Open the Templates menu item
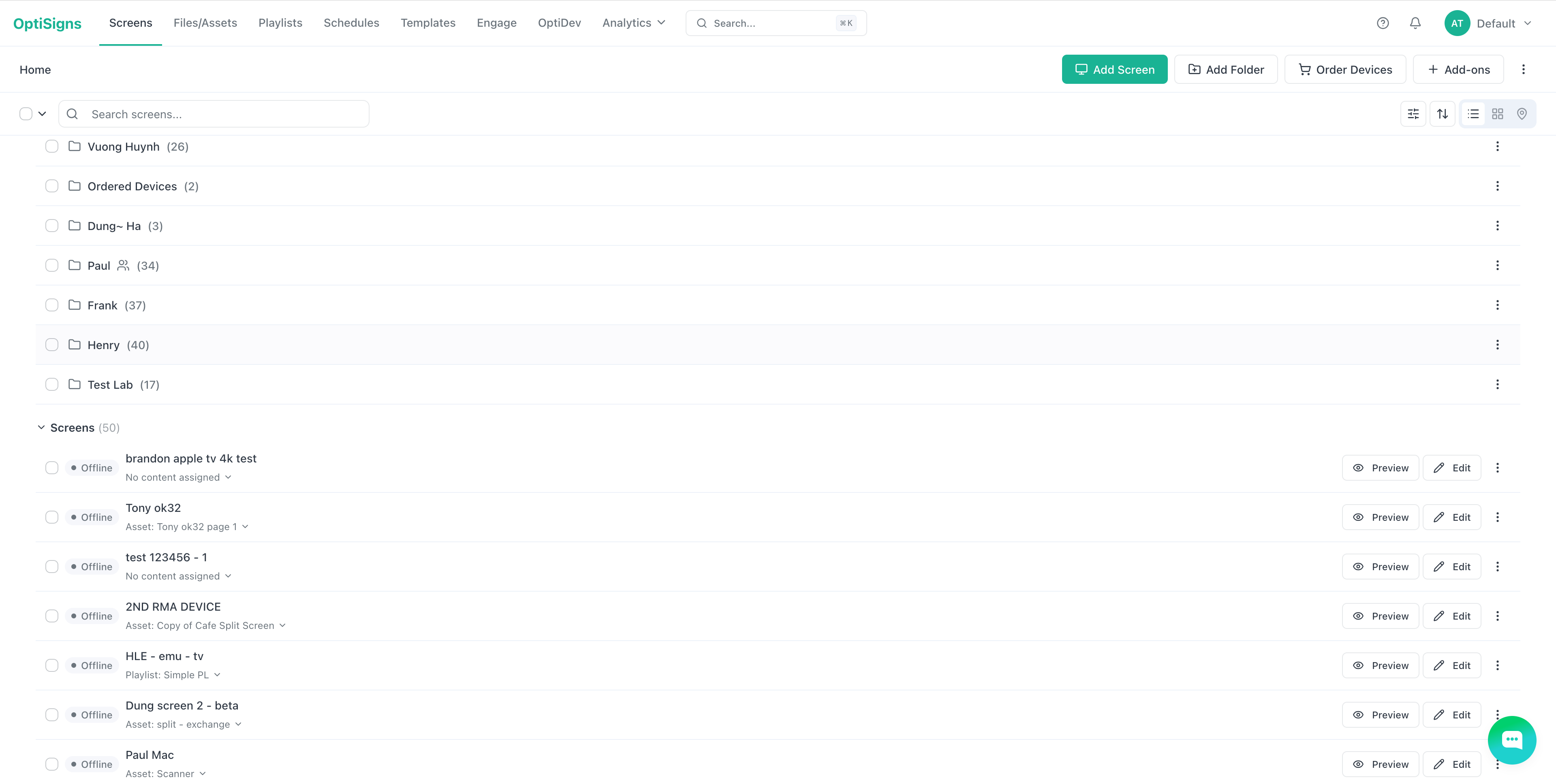The height and width of the screenshot is (784, 1556). coord(427,22)
